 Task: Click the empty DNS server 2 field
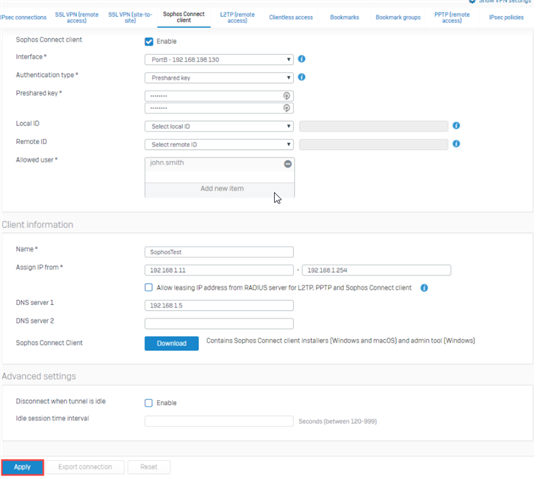[219, 324]
